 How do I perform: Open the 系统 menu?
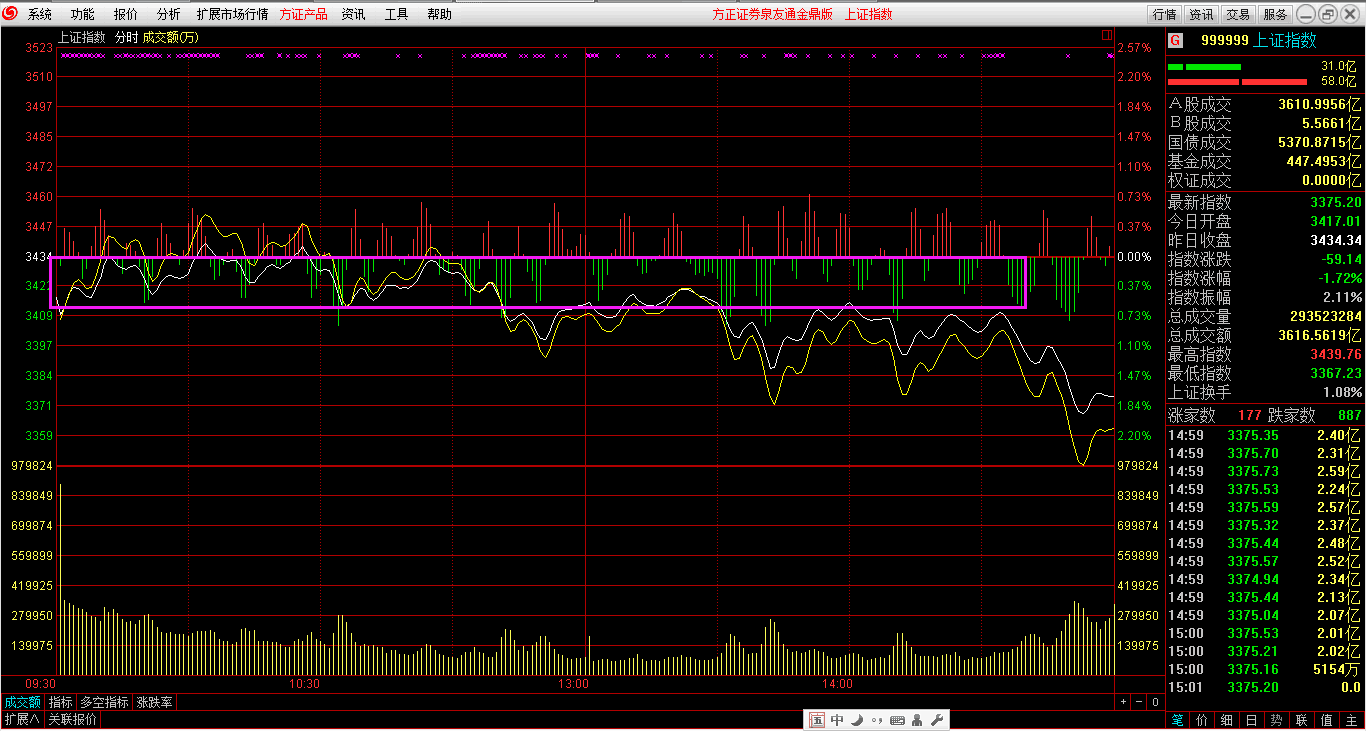[40, 14]
